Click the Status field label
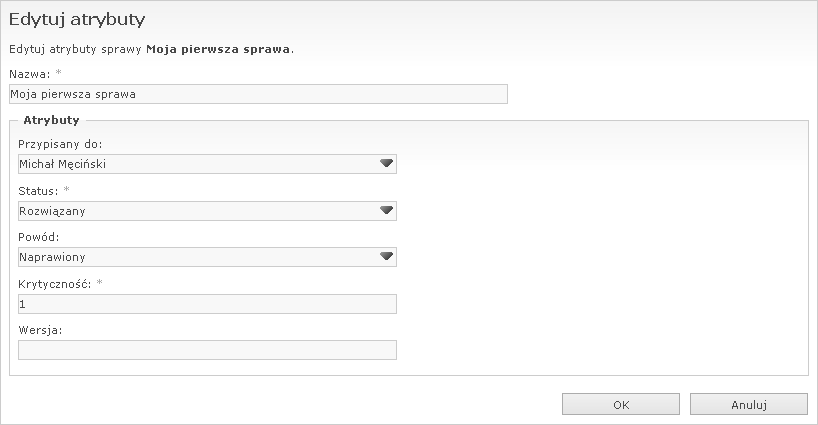The height and width of the screenshot is (425, 818). pyautogui.click(x=38, y=190)
